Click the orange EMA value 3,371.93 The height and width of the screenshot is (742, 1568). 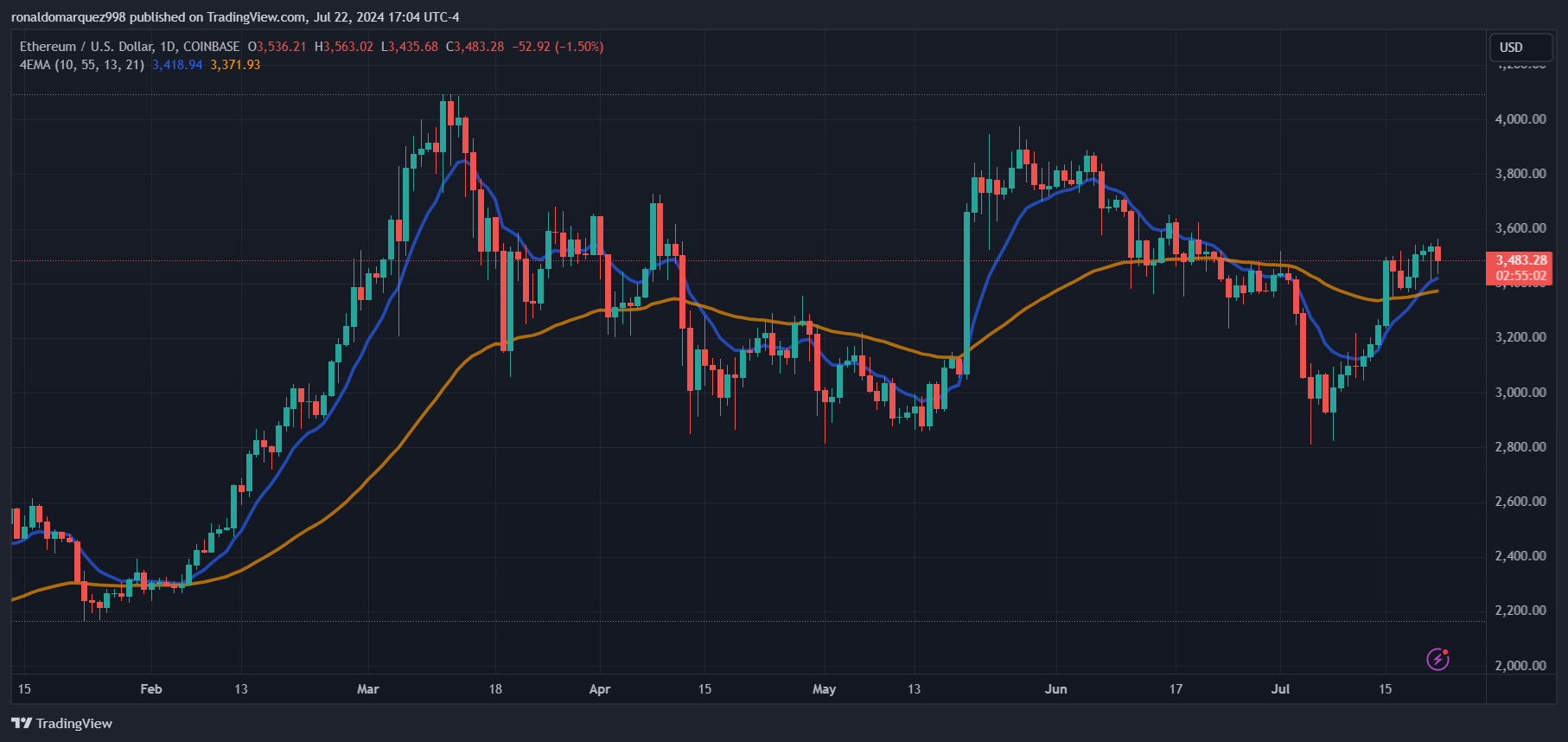235,65
